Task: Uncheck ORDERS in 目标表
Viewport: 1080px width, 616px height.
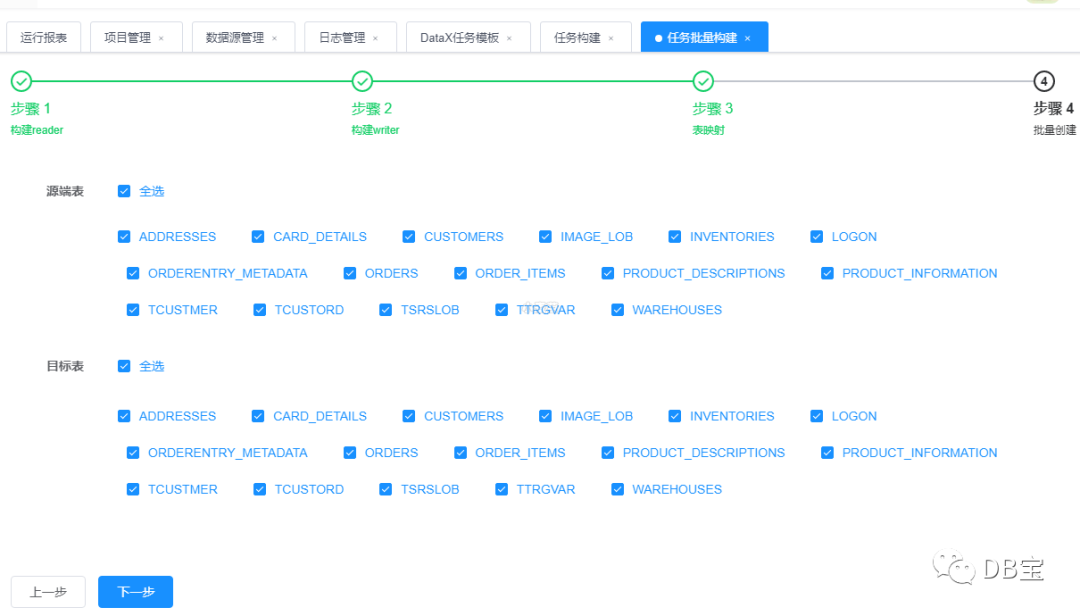Action: 350,453
